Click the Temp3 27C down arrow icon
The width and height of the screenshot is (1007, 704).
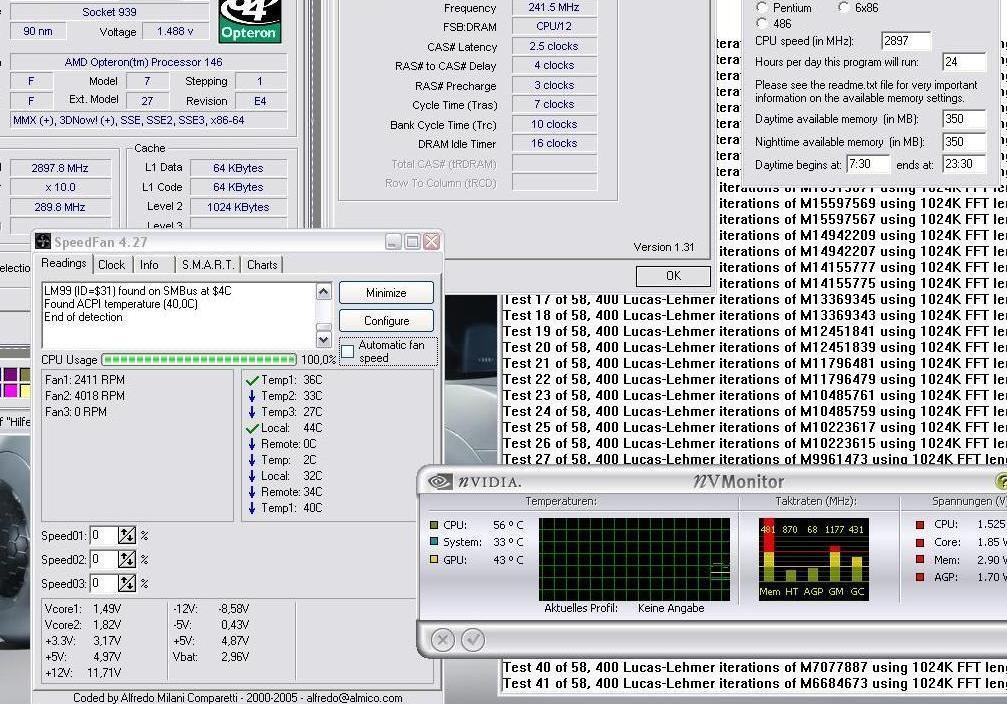click(x=252, y=412)
